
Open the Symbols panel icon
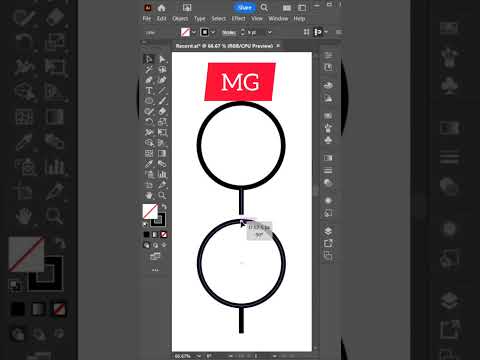(328, 140)
